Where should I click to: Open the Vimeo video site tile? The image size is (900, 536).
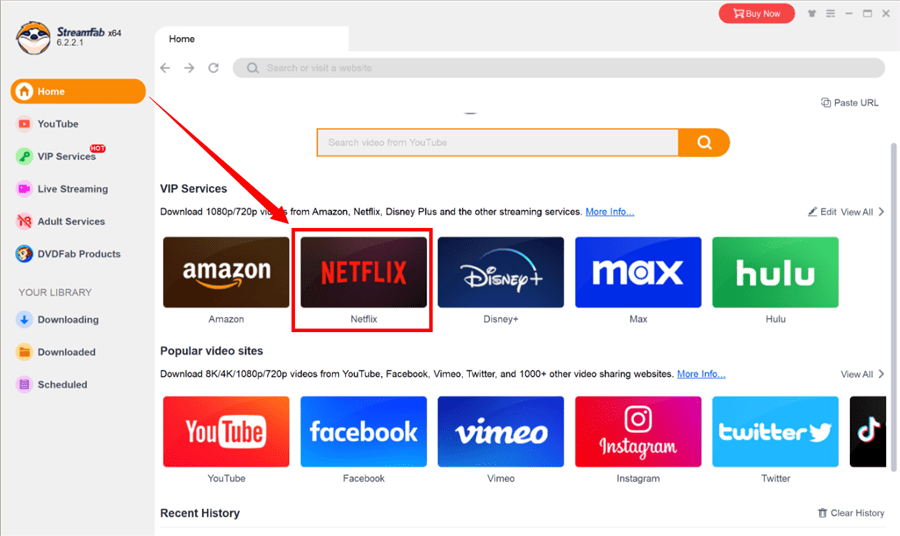[x=501, y=432]
